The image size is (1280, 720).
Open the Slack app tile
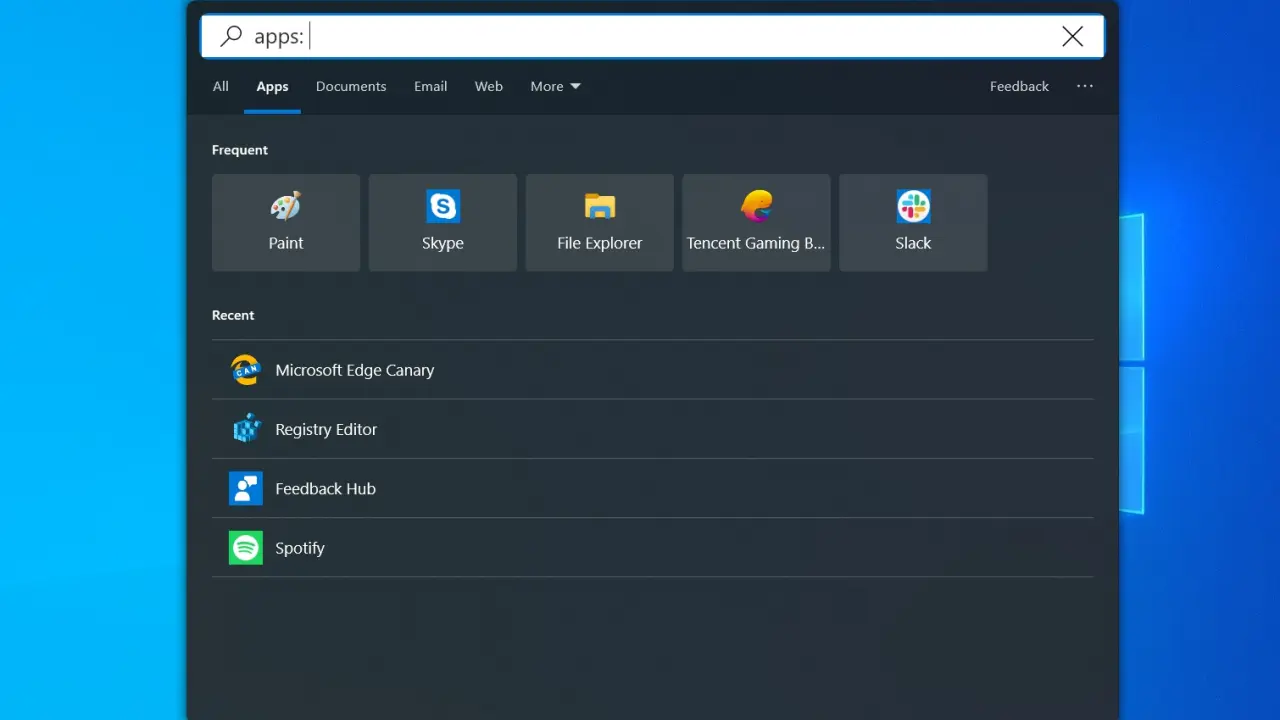(x=913, y=222)
